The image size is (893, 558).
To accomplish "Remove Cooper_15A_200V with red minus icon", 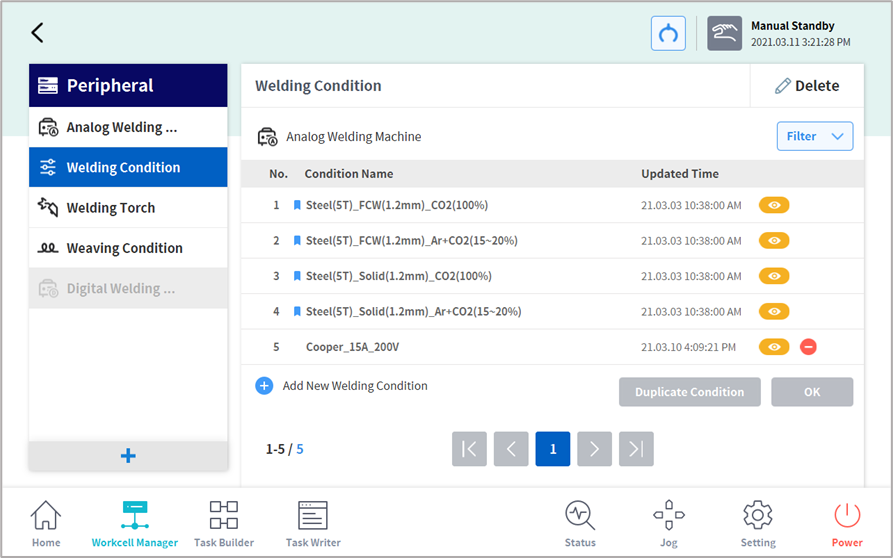I will point(808,347).
